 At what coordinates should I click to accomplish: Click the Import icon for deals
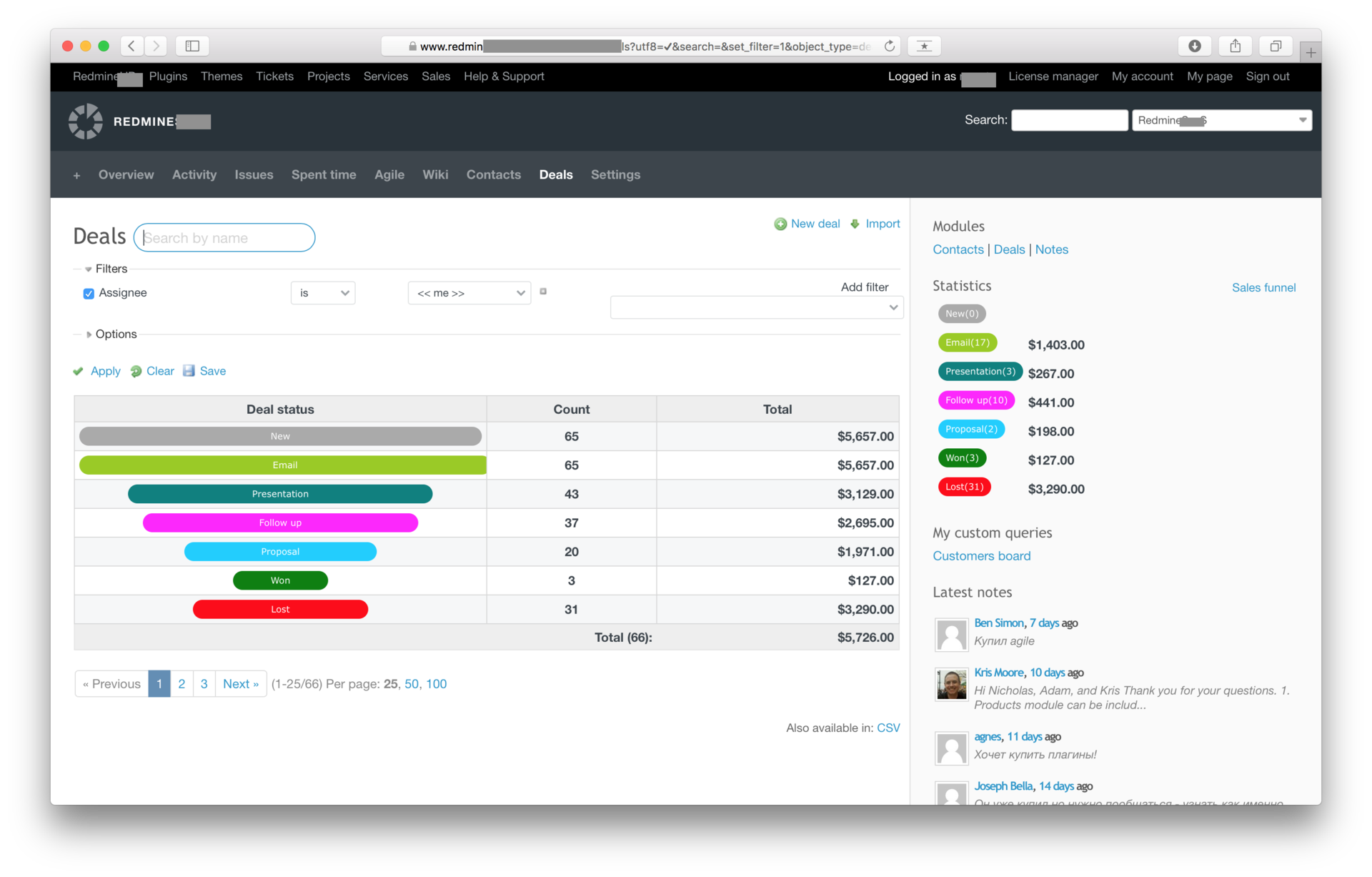855,224
